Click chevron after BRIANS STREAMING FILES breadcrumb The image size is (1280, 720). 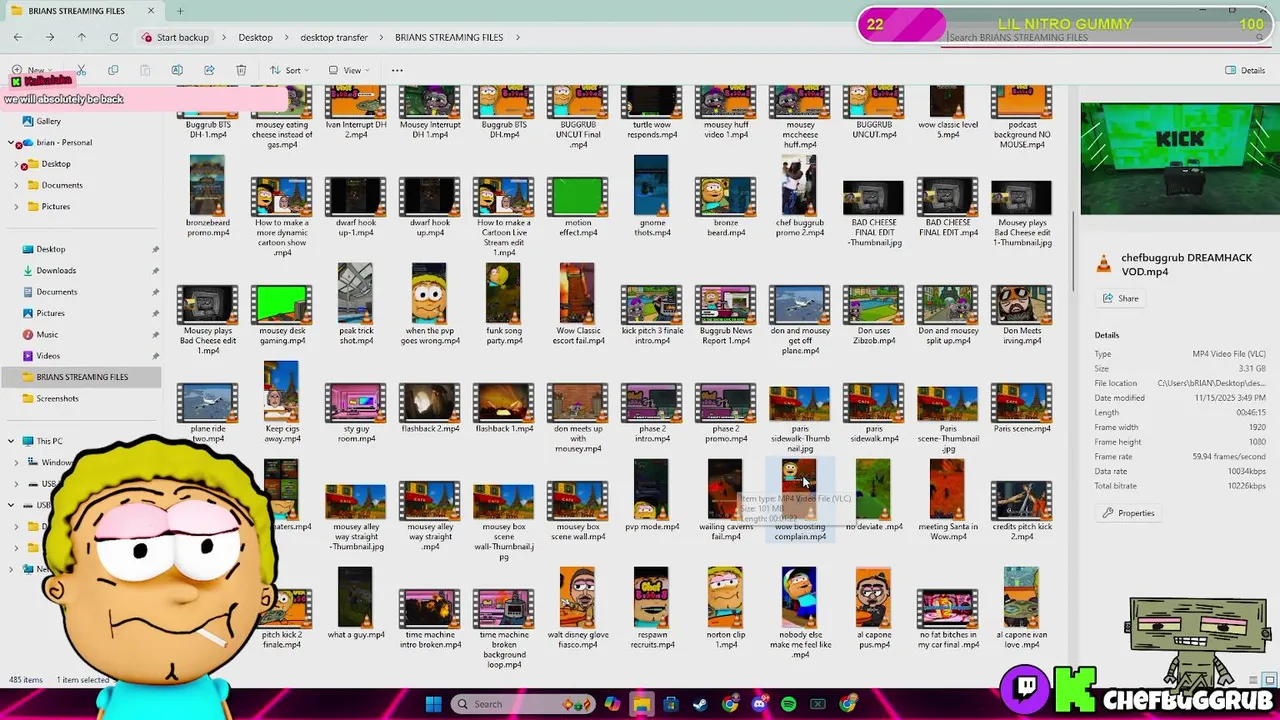[518, 37]
